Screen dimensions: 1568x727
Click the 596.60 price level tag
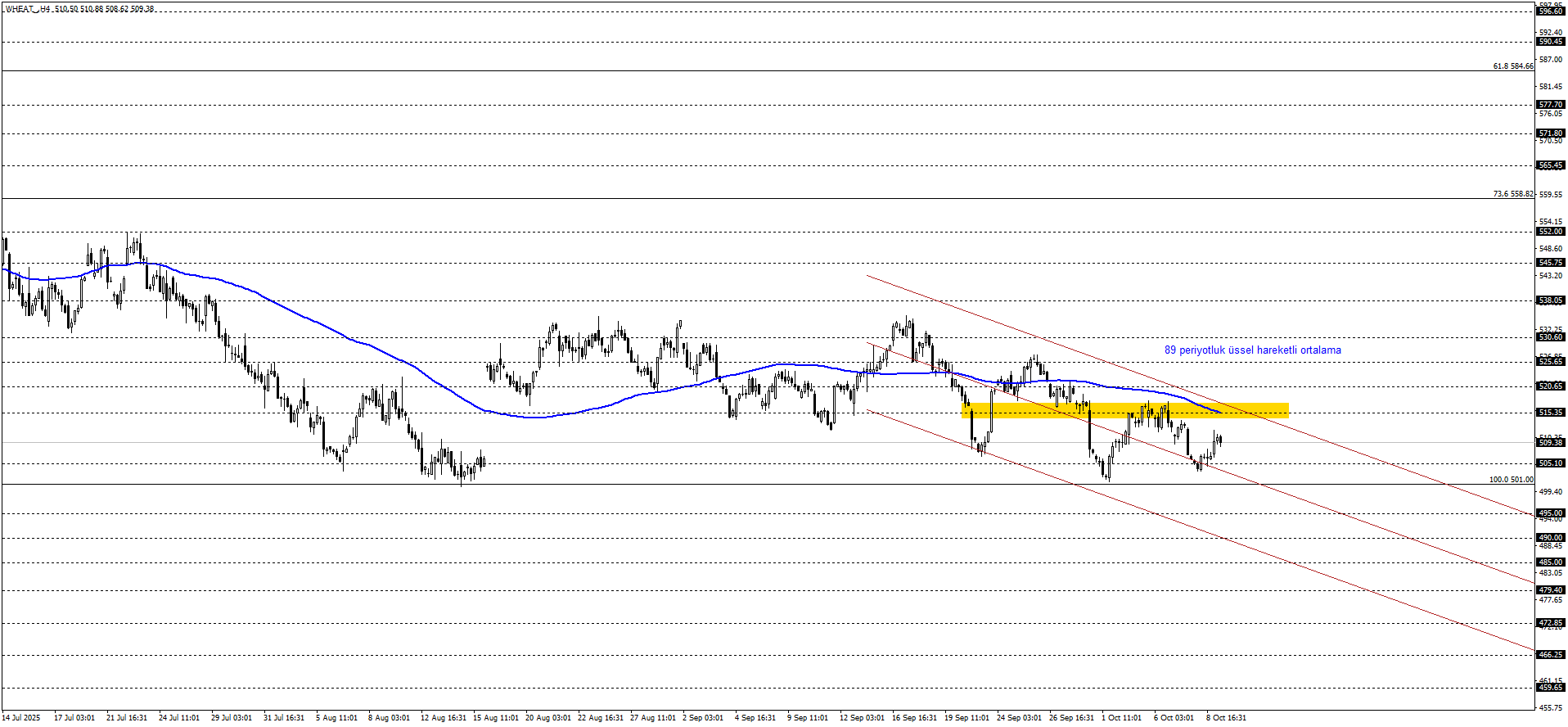click(1550, 11)
